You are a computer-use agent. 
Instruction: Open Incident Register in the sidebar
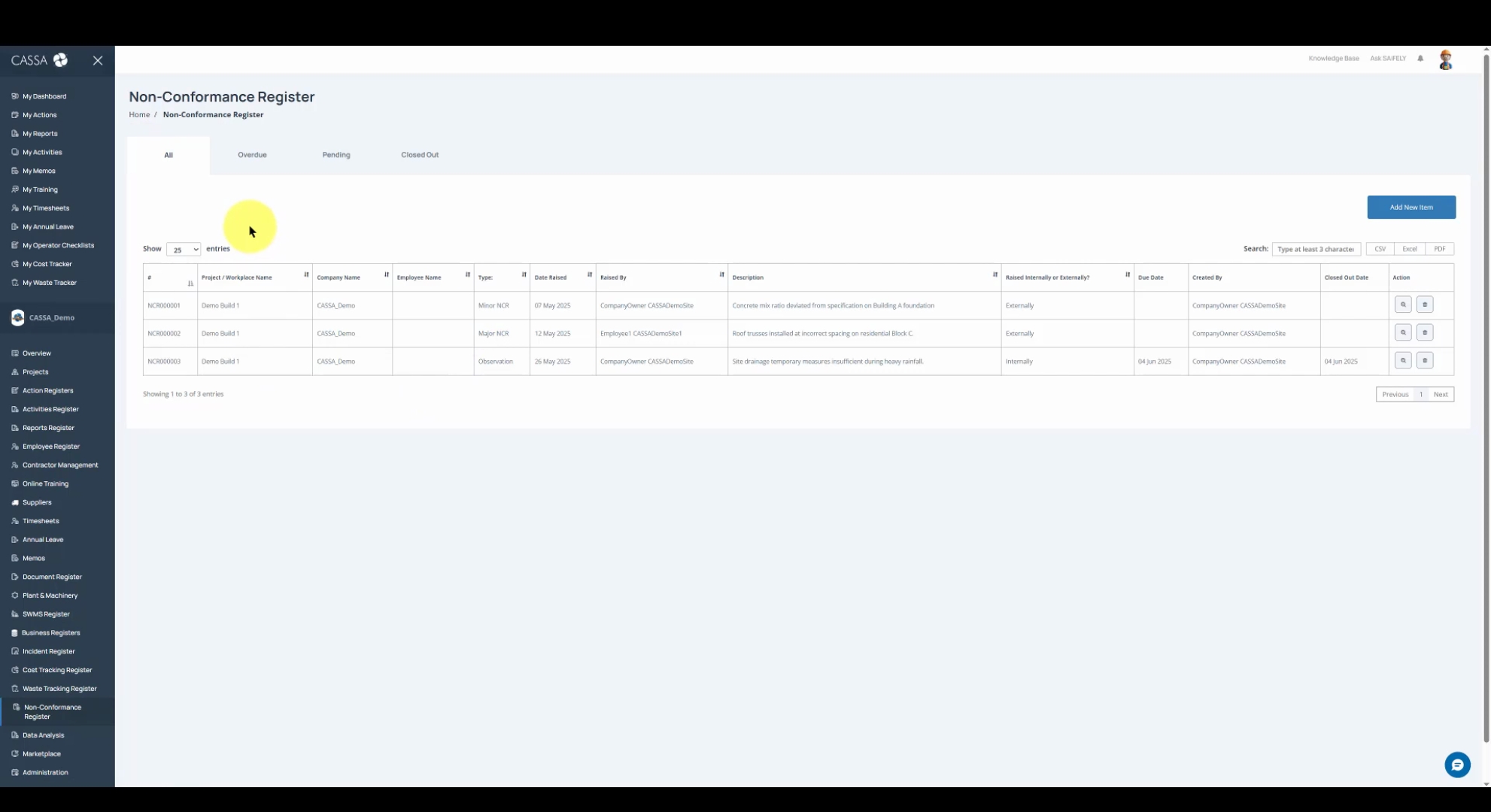click(49, 651)
